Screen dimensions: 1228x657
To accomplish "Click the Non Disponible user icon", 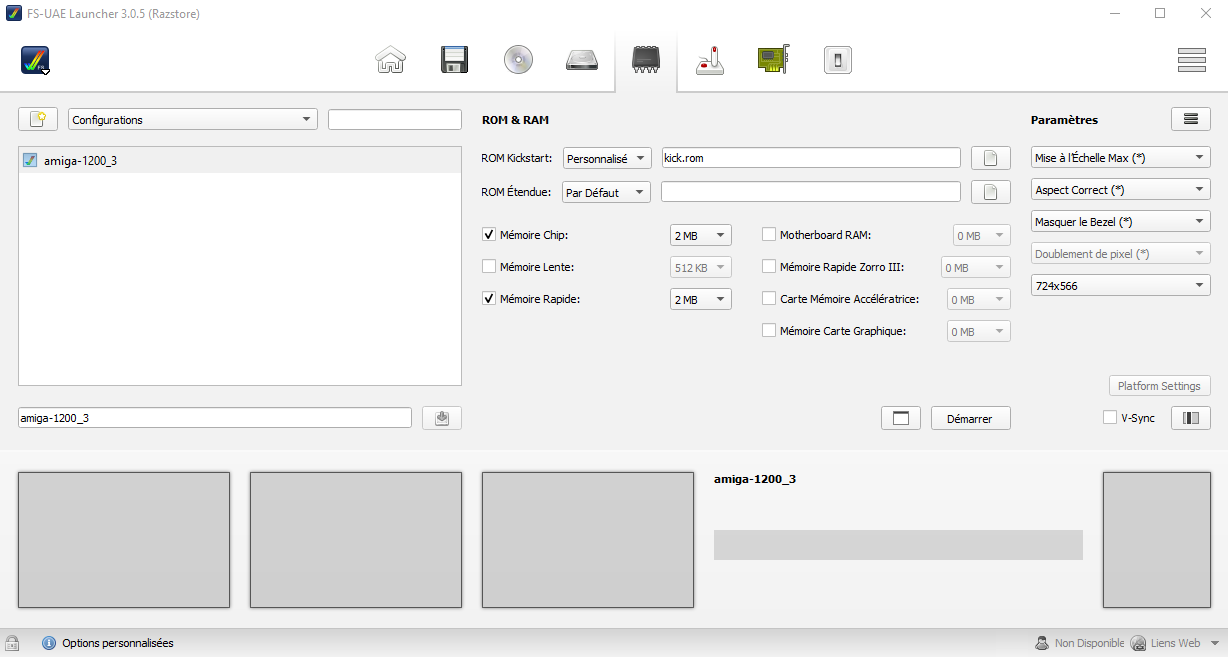I will pyautogui.click(x=1042, y=643).
